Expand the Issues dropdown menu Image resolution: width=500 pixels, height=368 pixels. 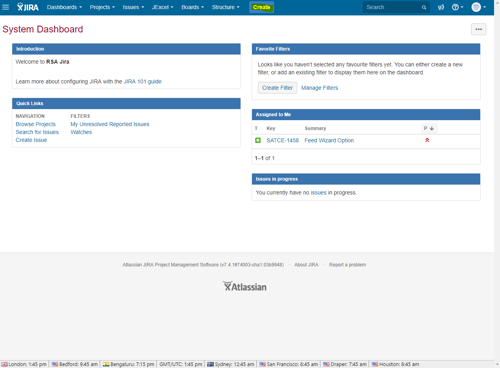point(133,7)
